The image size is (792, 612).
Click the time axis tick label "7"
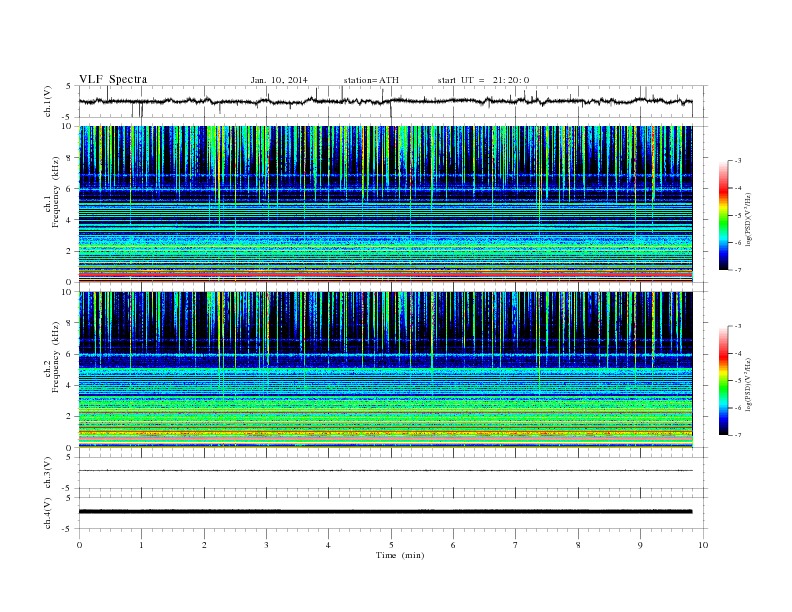point(516,545)
